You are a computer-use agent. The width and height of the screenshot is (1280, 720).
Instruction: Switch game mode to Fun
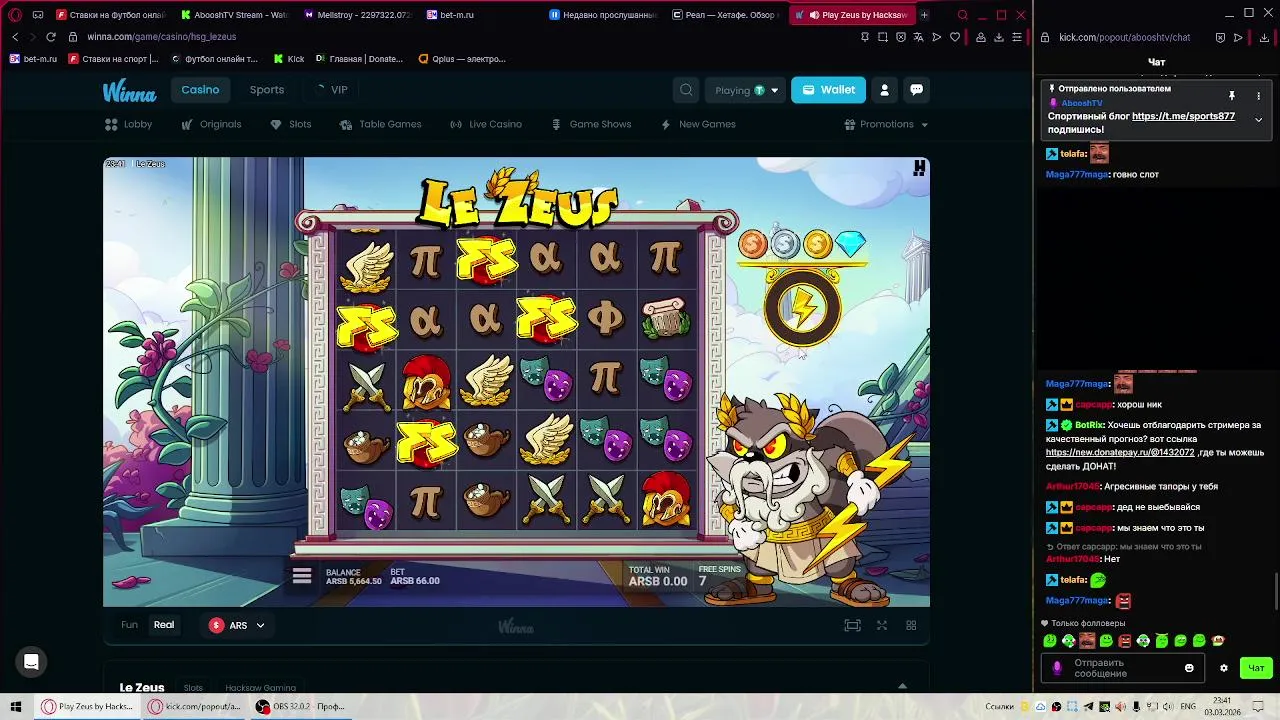(x=129, y=625)
